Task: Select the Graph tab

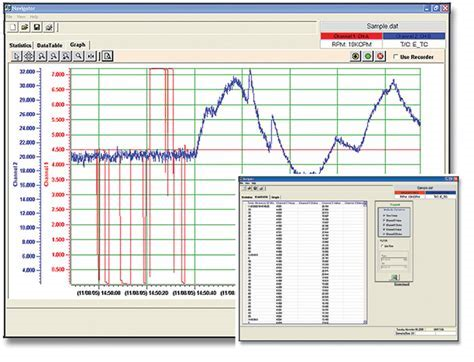Action: 78,44
